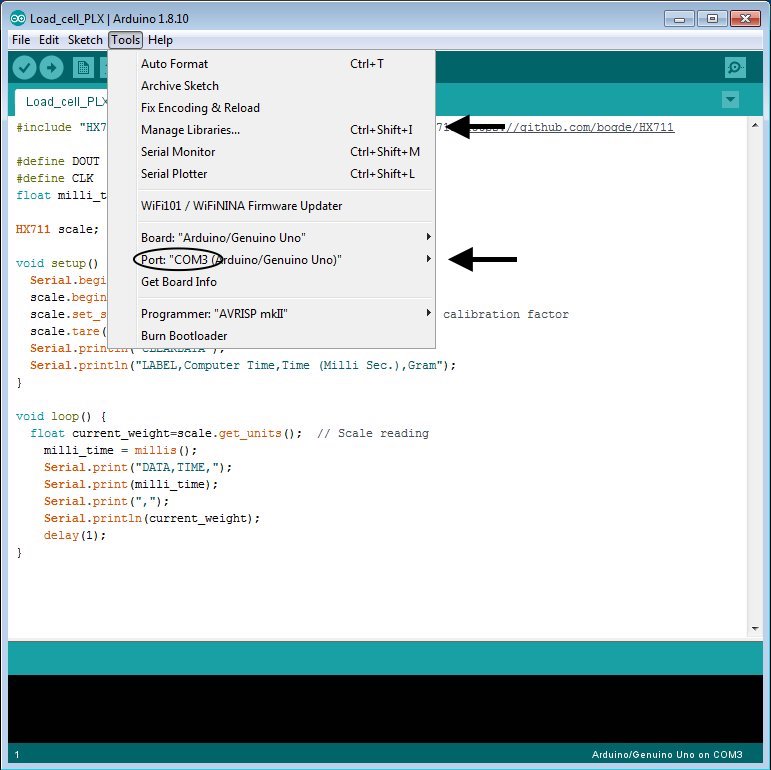Click the Serial.print("DATA,TIME,"); line
Image resolution: width=771 pixels, height=770 pixels.
(x=138, y=467)
